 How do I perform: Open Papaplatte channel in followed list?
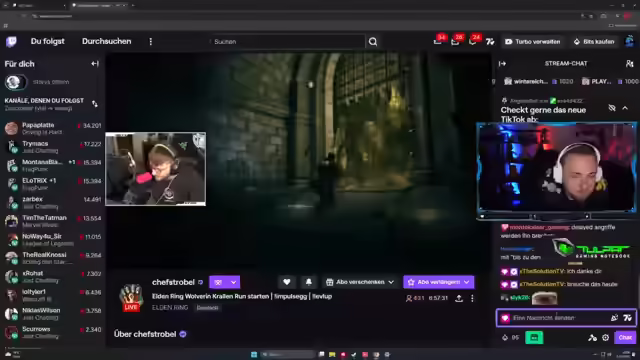(53, 128)
